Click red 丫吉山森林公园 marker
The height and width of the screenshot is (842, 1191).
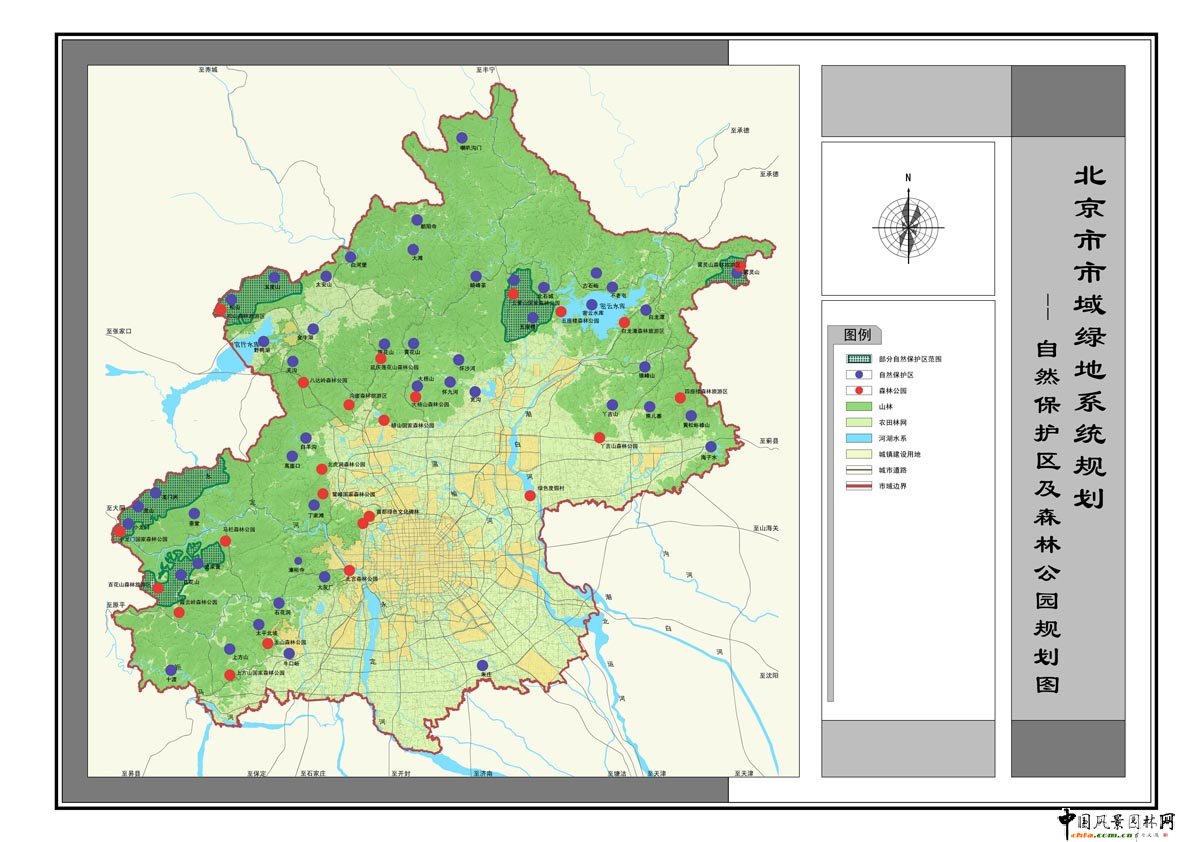(599, 438)
